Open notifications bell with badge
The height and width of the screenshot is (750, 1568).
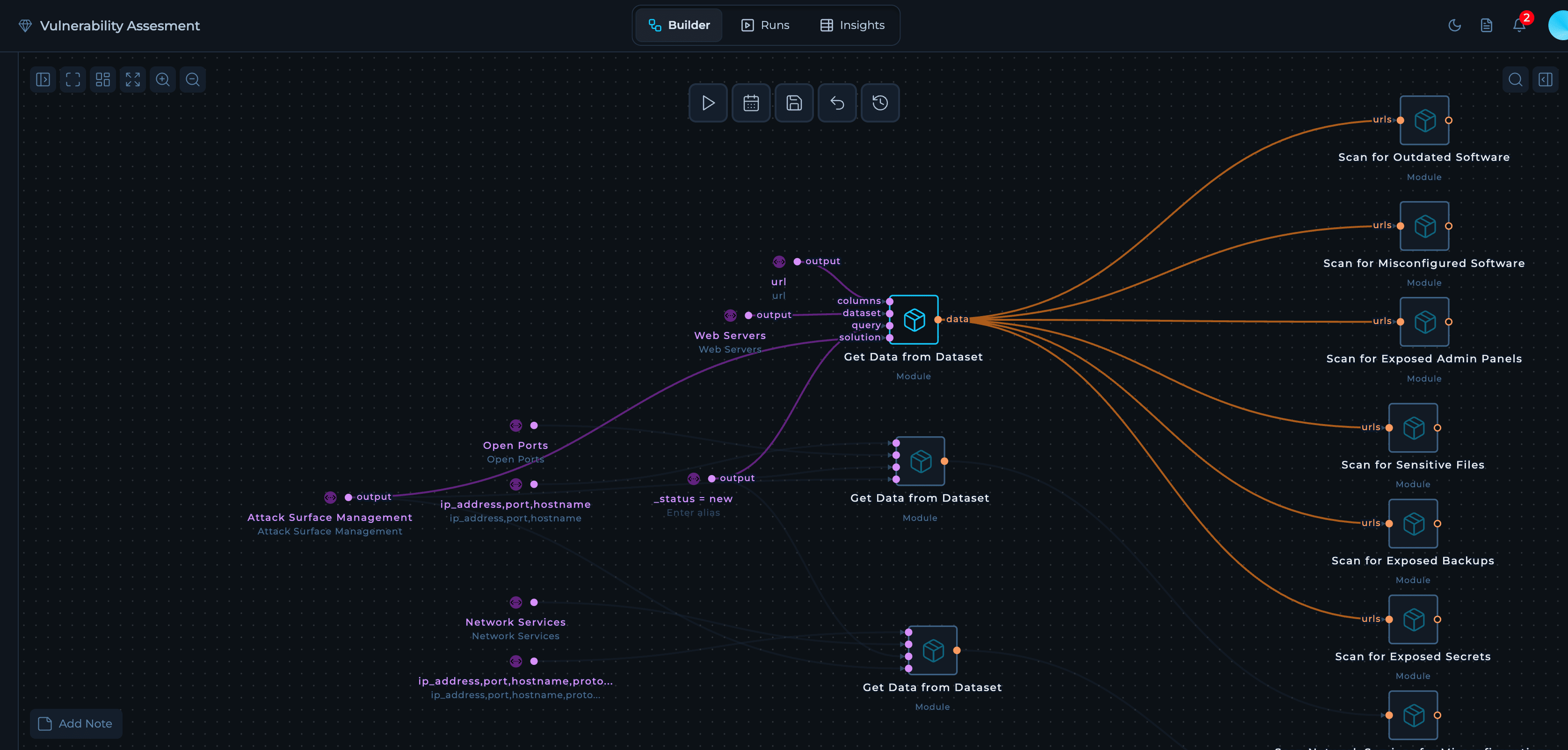click(1519, 26)
